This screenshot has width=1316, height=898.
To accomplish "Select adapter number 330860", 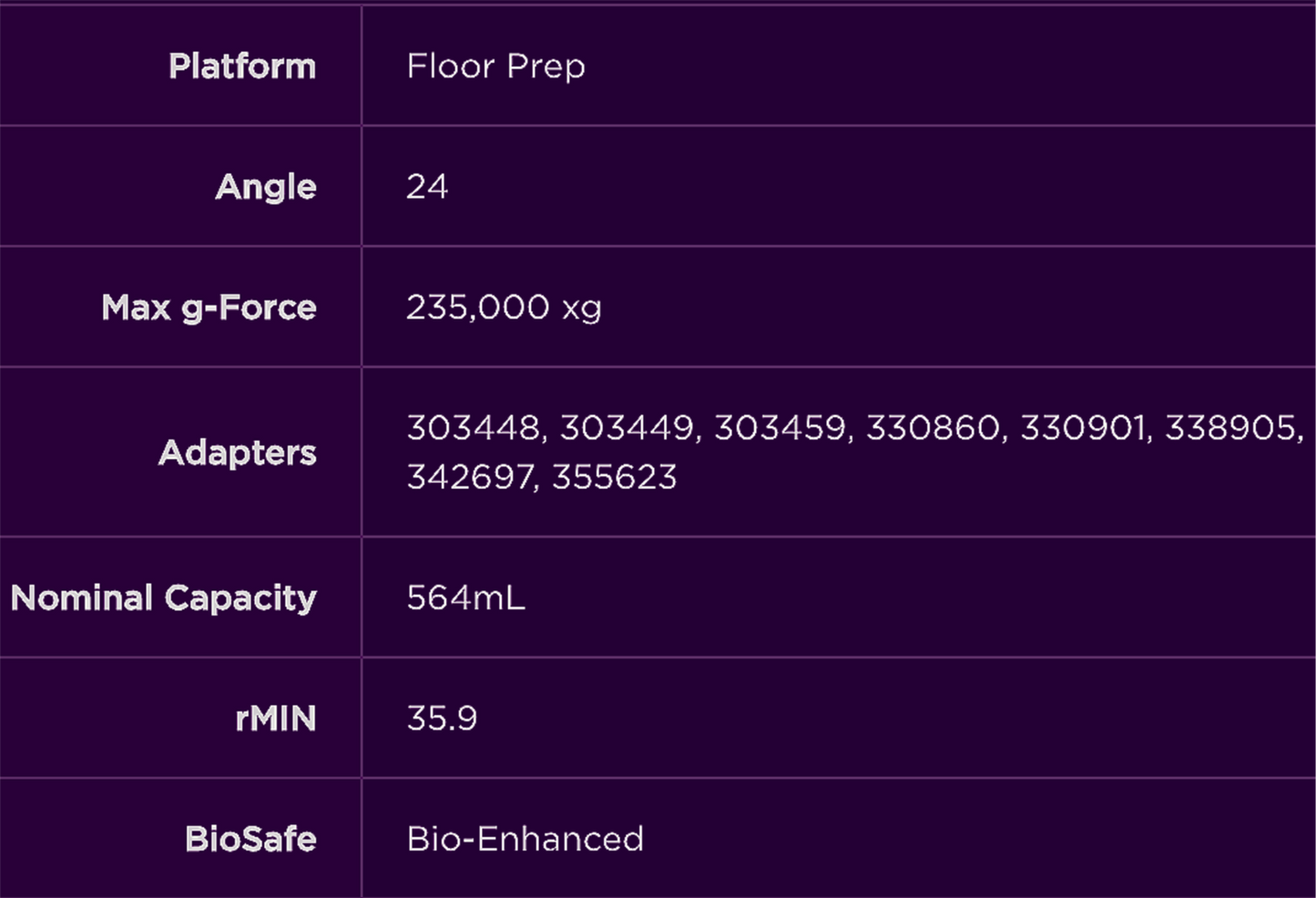I will 933,428.
